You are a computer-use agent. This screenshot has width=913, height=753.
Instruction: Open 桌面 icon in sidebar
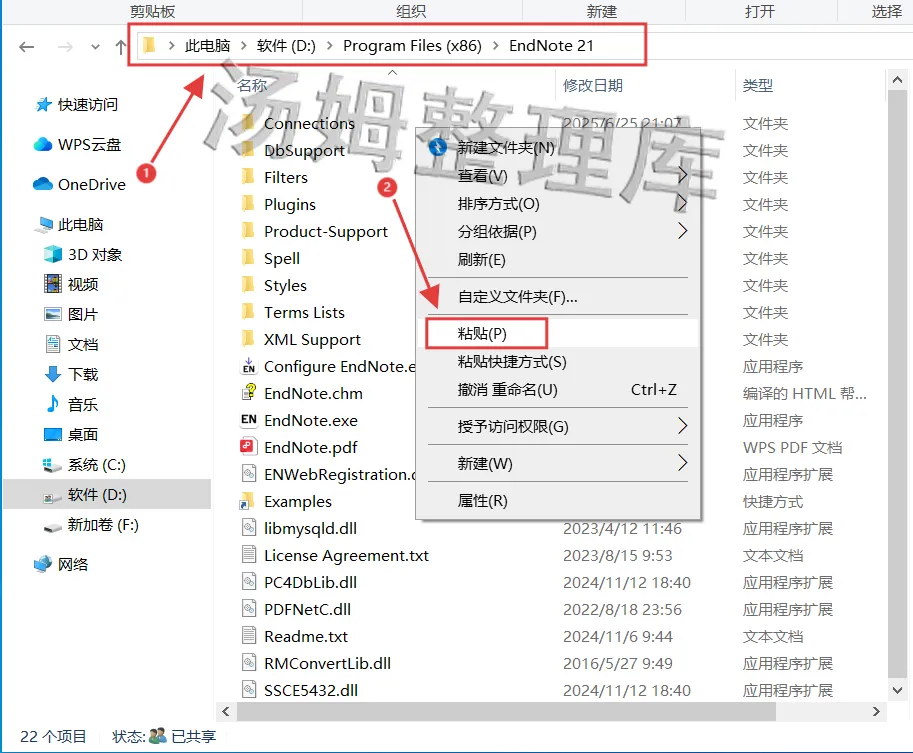point(53,434)
